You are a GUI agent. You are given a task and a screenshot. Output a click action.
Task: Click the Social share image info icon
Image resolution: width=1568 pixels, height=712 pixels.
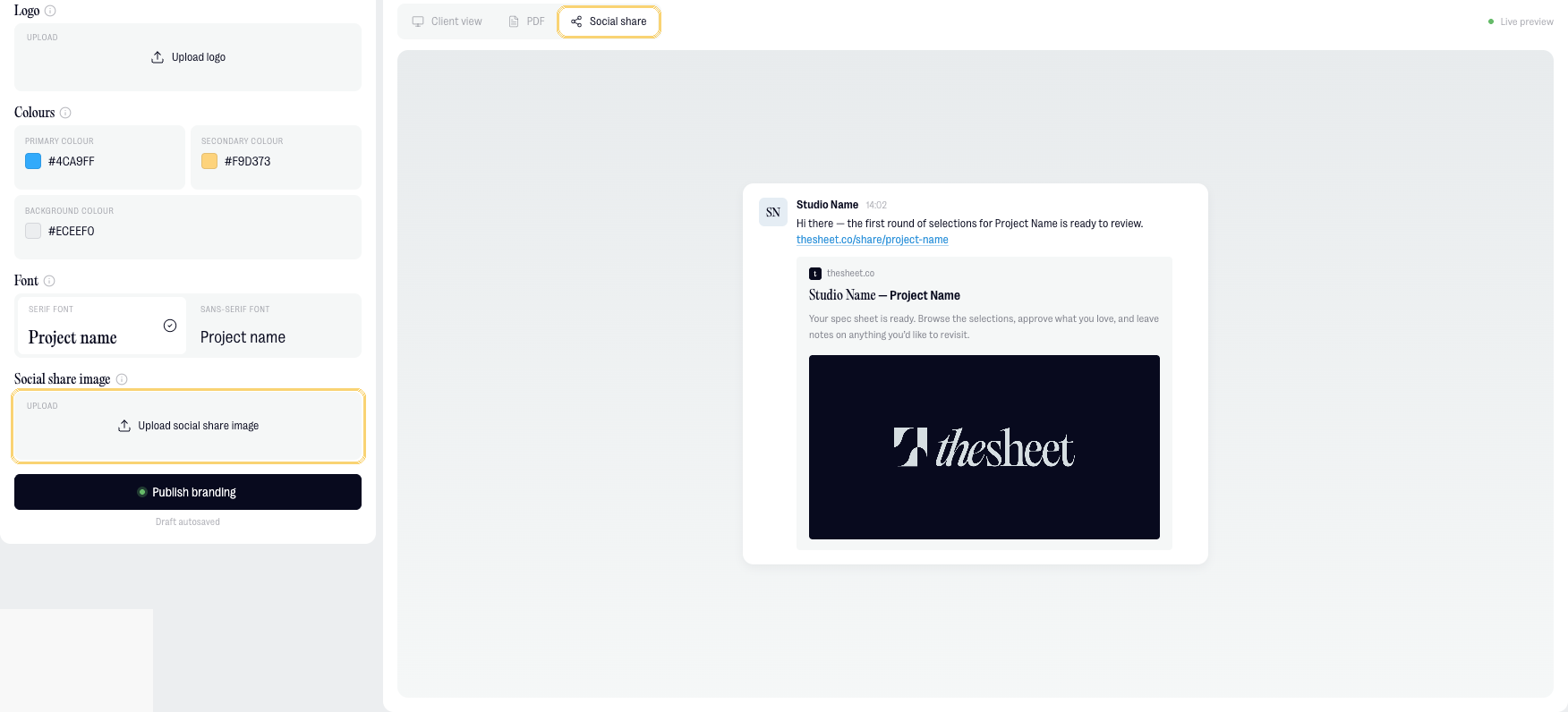[122, 379]
